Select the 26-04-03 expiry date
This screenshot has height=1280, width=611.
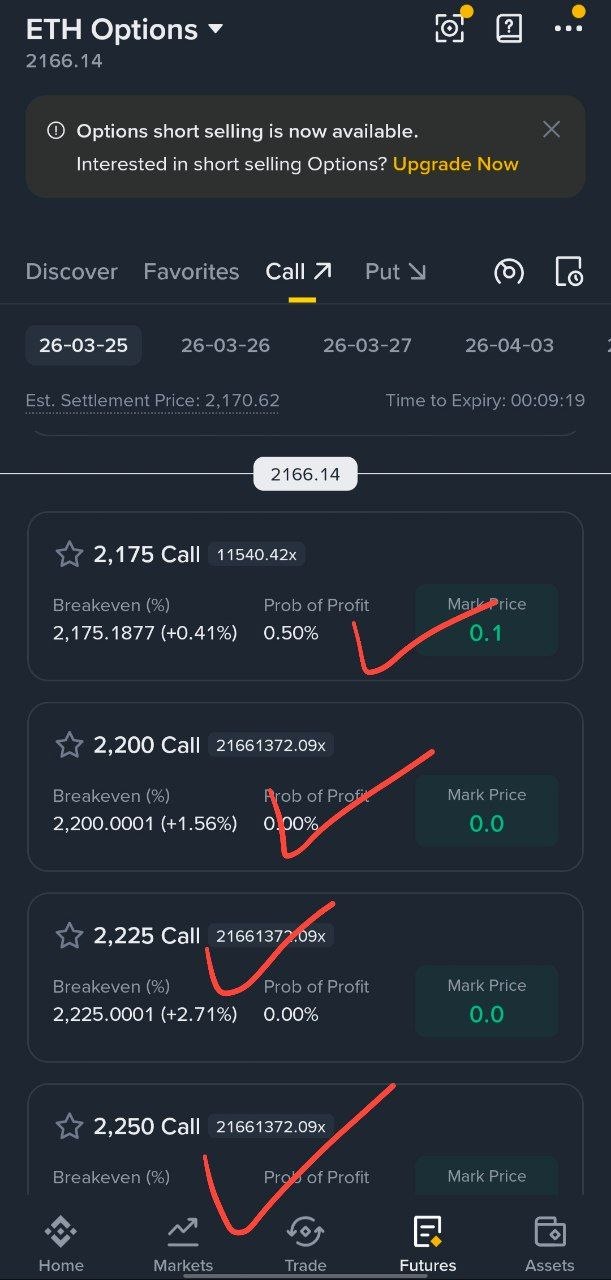click(509, 346)
